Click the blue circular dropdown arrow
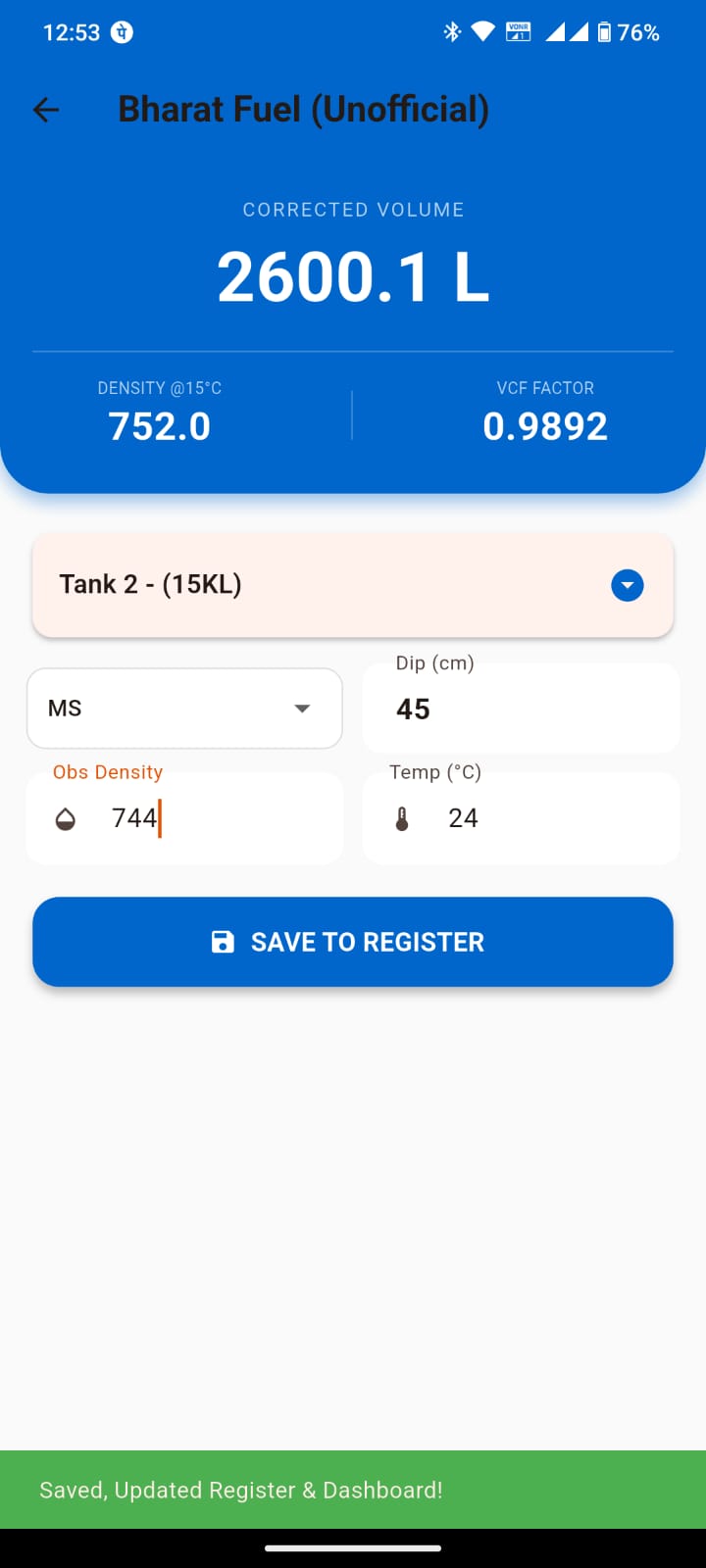The image size is (706, 1568). pos(628,586)
